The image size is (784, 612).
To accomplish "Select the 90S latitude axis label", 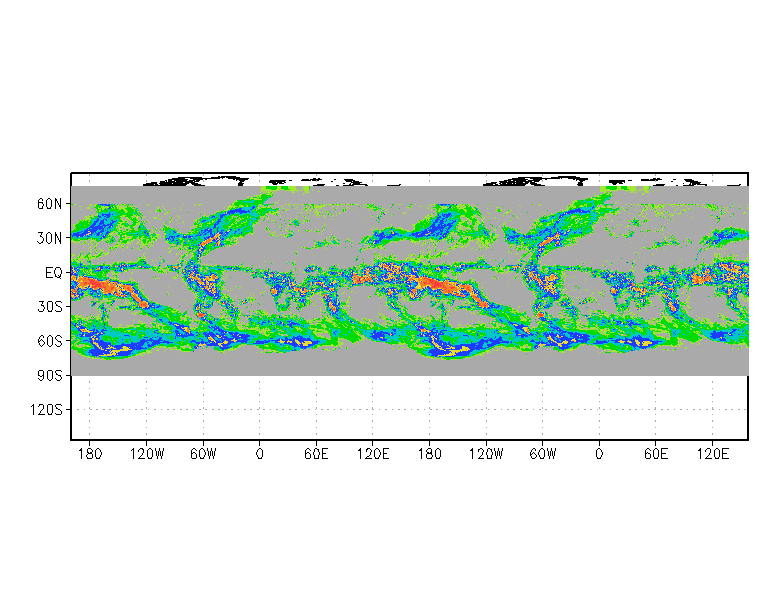I will coord(50,376).
